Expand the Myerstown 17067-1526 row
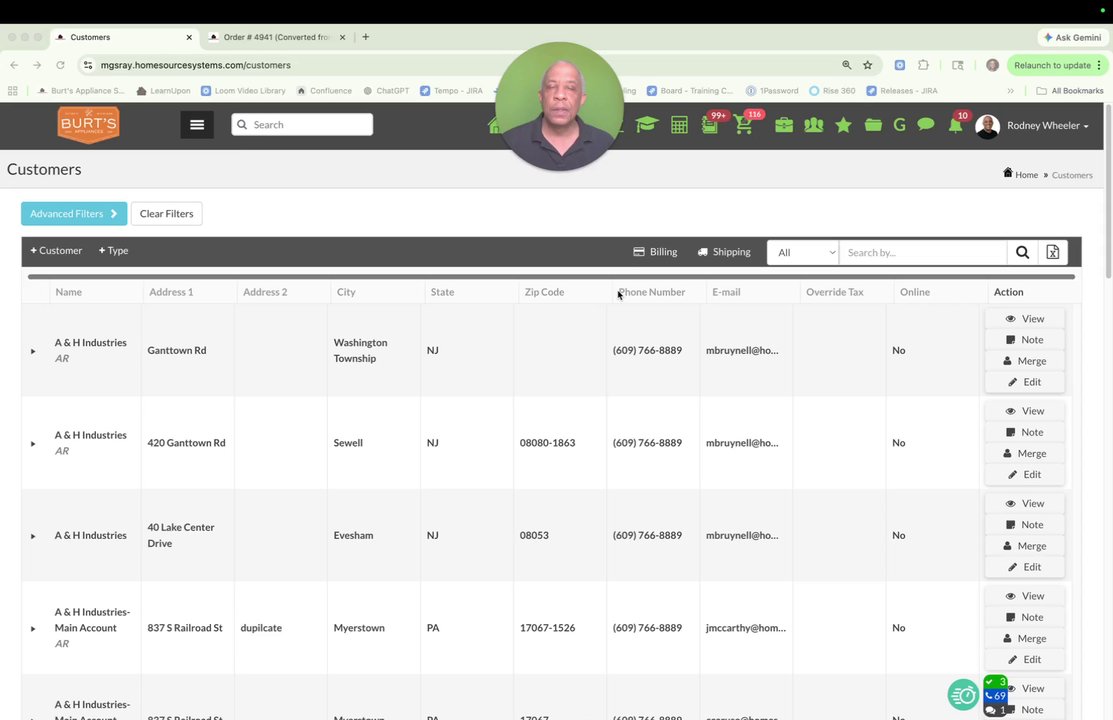This screenshot has height=720, width=1113. [33, 628]
